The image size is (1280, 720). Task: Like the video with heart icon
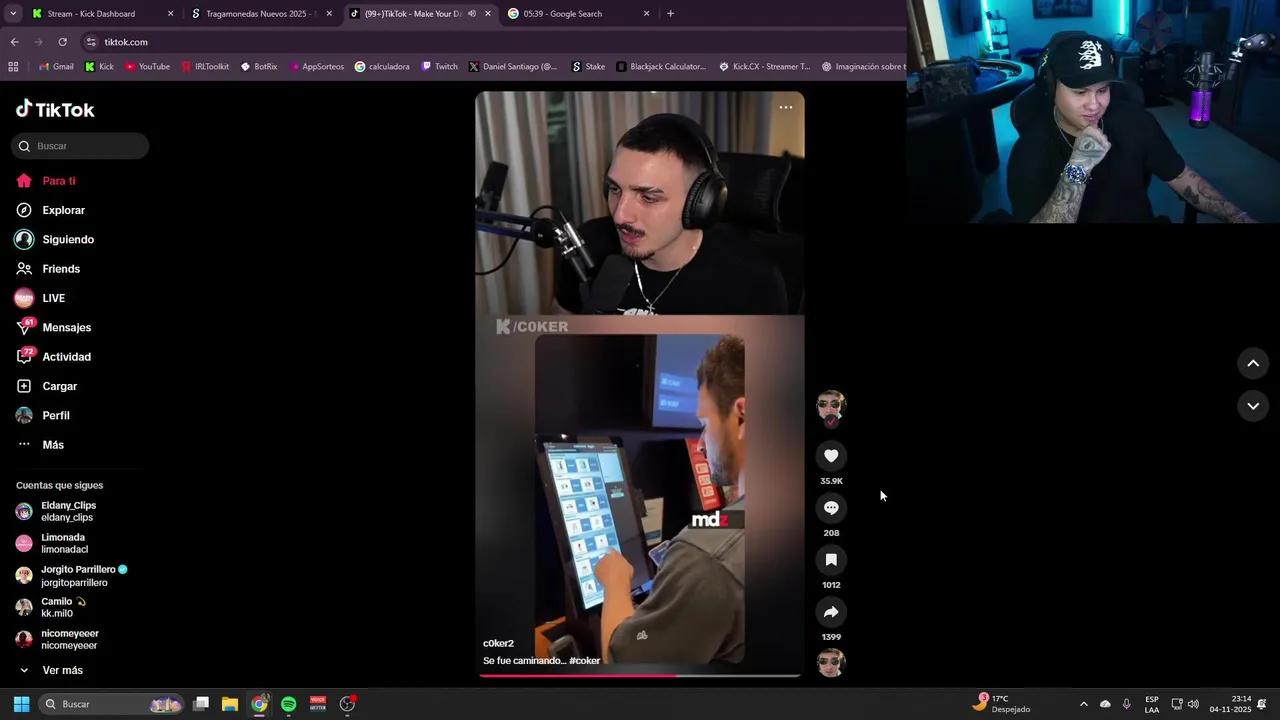831,456
